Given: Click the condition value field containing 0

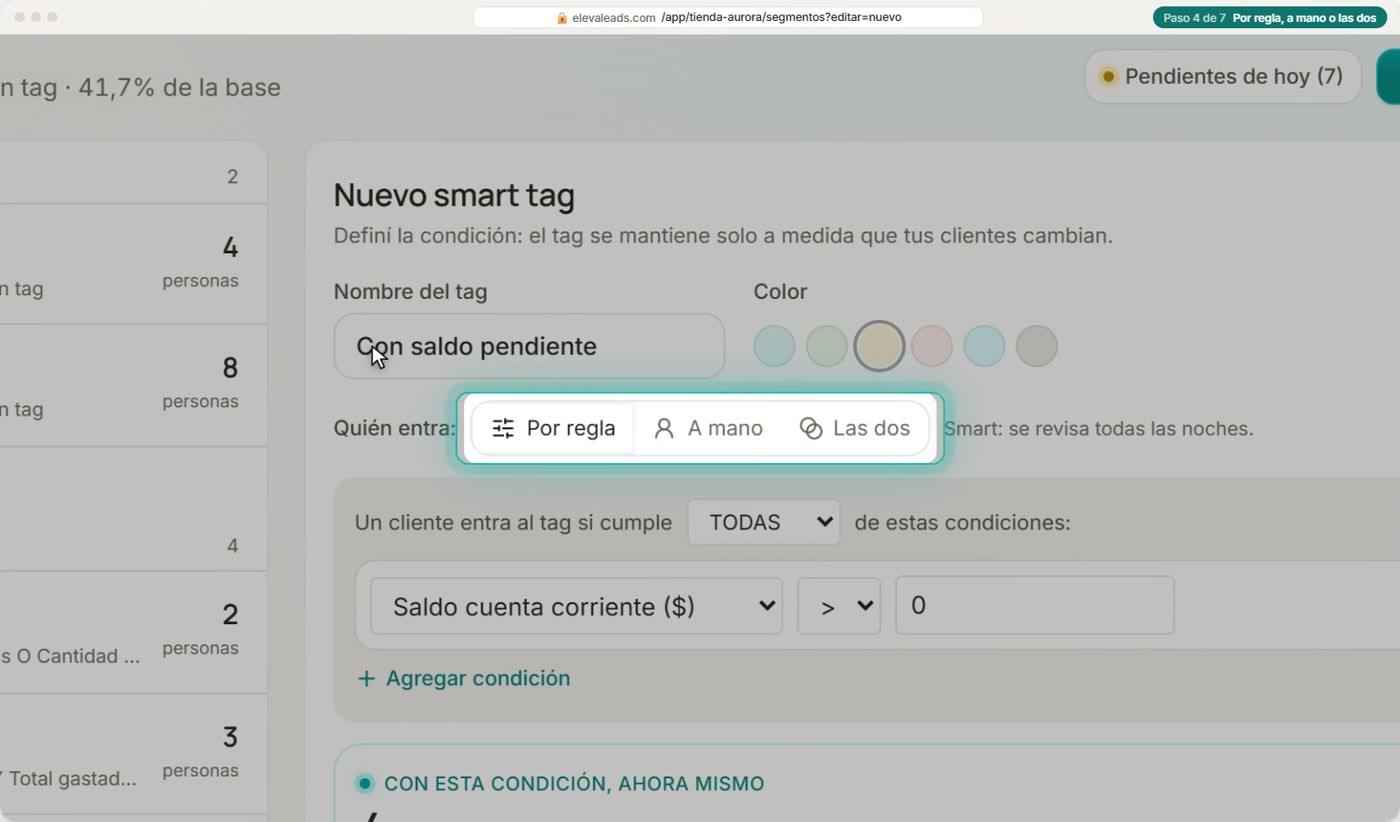Looking at the screenshot, I should [x=1035, y=606].
